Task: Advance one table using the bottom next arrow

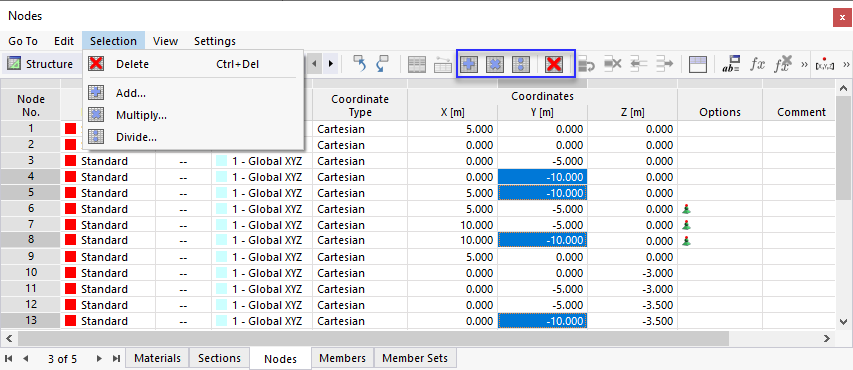Action: click(99, 359)
